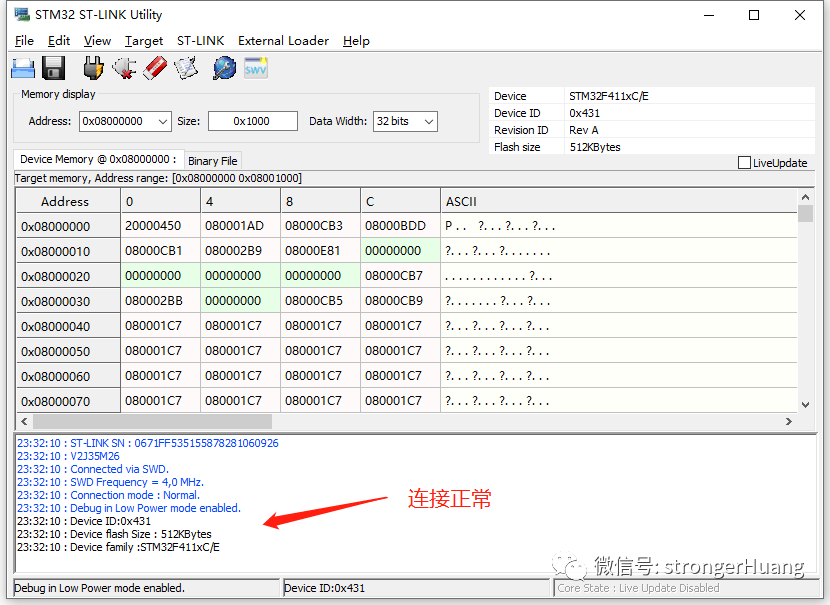Click column header C

point(400,202)
